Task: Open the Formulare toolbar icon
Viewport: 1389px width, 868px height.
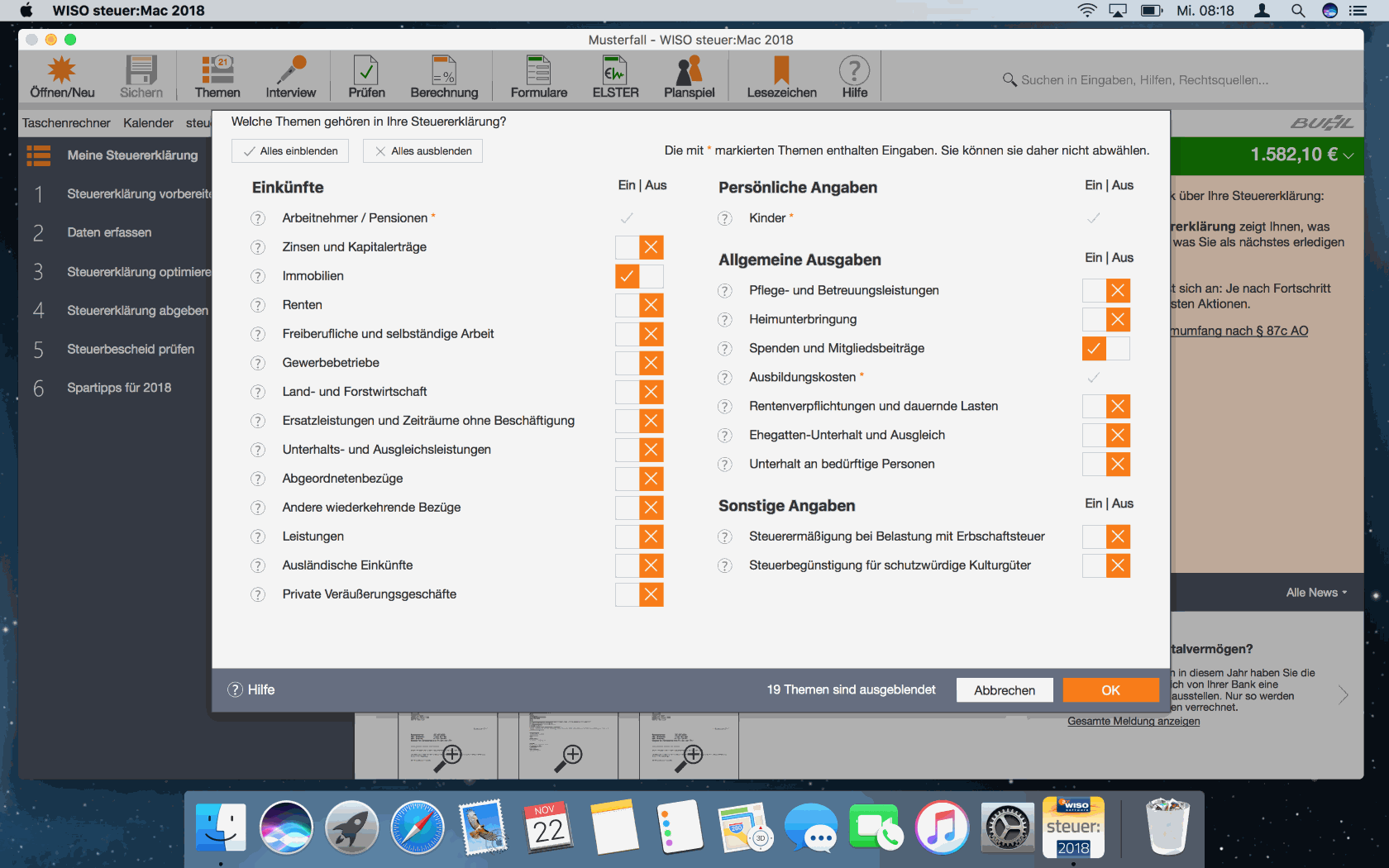Action: click(538, 77)
